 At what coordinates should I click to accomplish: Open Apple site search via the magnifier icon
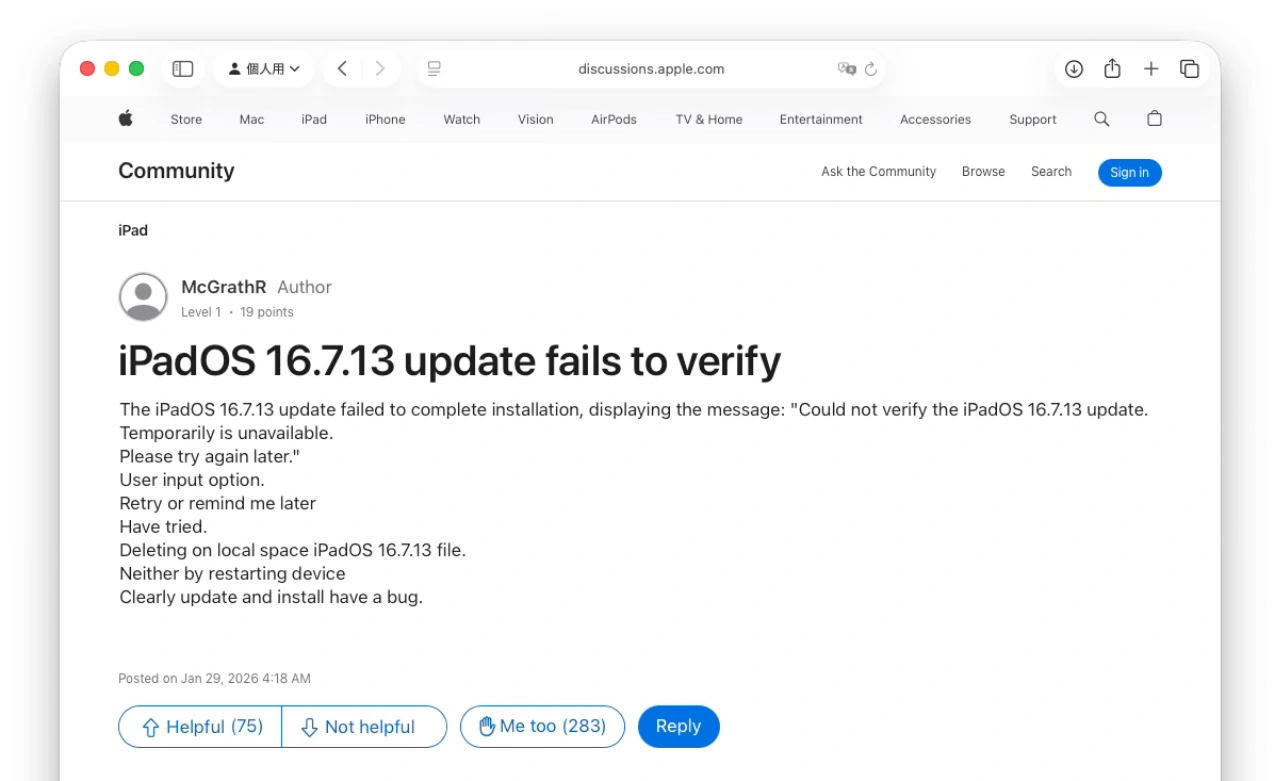pyautogui.click(x=1101, y=119)
